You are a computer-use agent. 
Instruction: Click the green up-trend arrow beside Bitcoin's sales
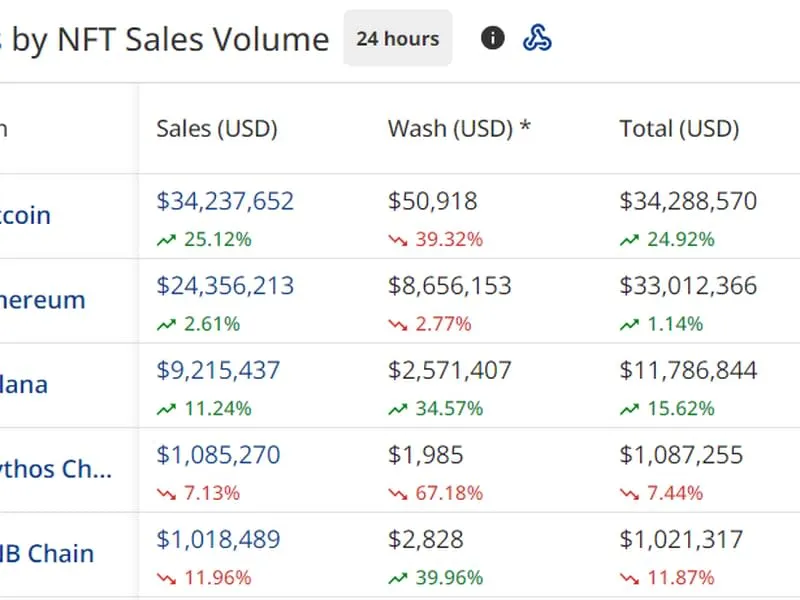[165, 240]
